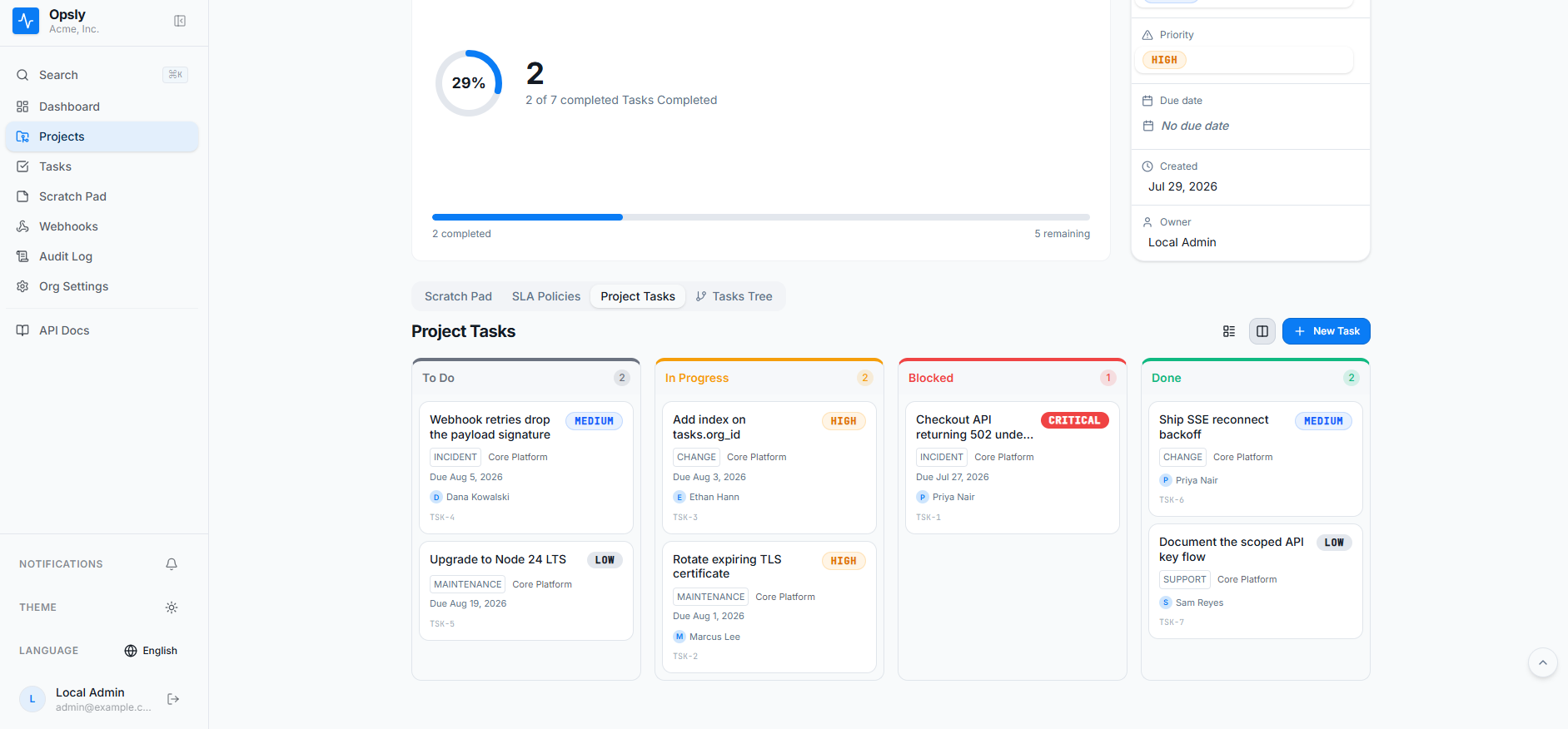
Task: Go to Dashboard in the sidebar
Action: pos(102,107)
